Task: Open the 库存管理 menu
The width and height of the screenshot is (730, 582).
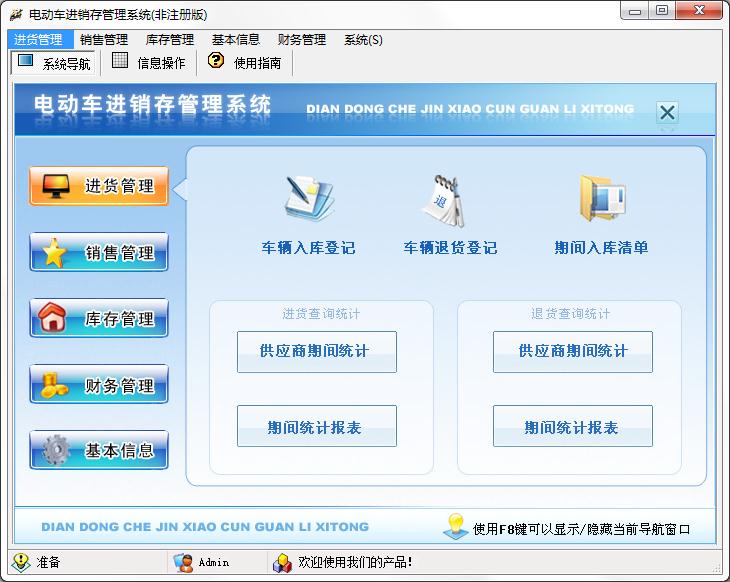Action: coord(170,40)
